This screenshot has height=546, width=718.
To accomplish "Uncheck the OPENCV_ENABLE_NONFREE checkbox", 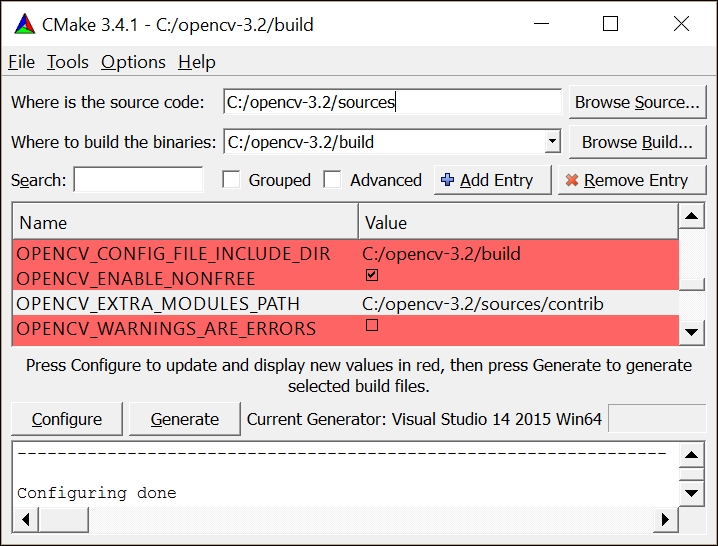I will 372,275.
